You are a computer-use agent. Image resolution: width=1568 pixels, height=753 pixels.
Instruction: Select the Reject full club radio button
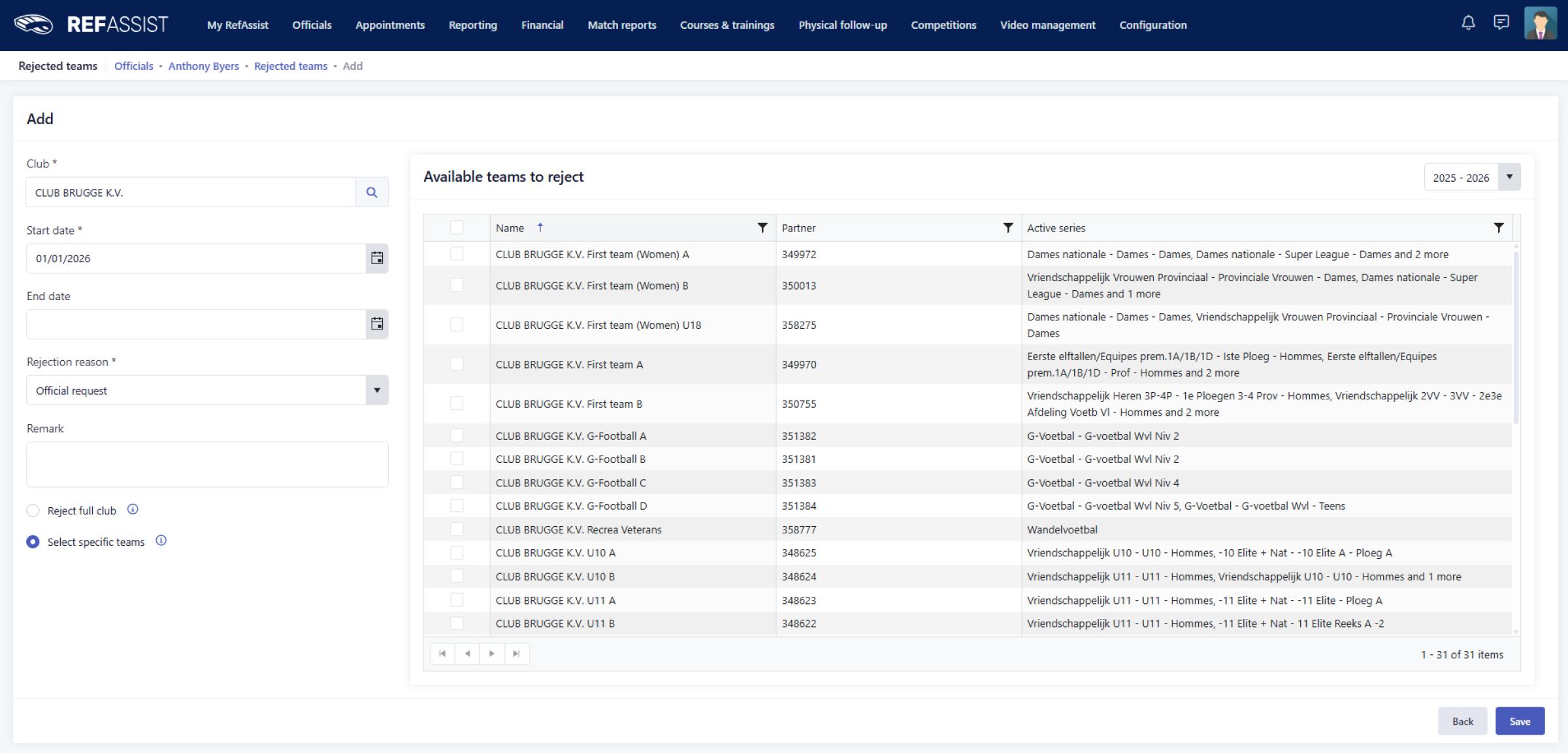coord(33,510)
